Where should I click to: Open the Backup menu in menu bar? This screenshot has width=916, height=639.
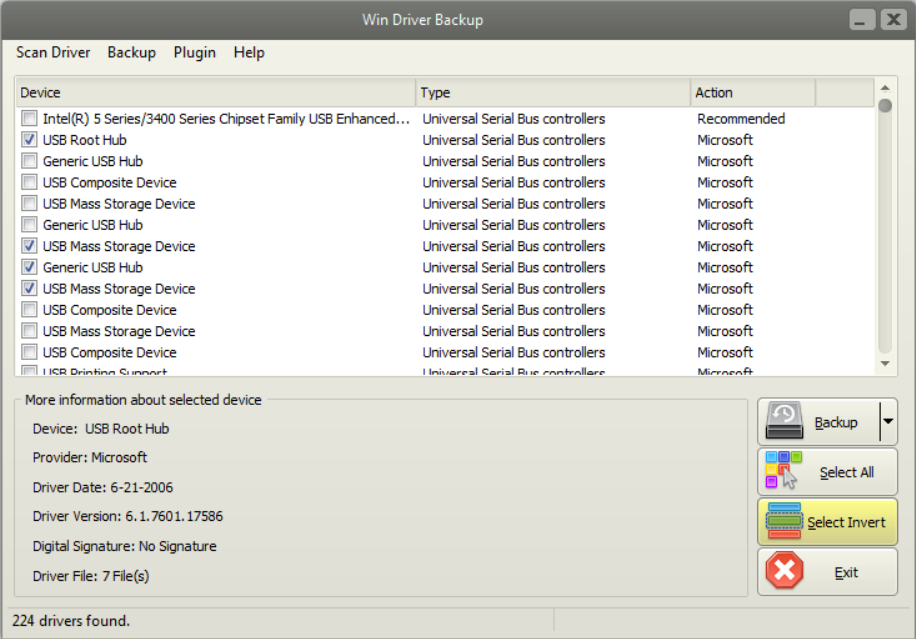tap(131, 53)
